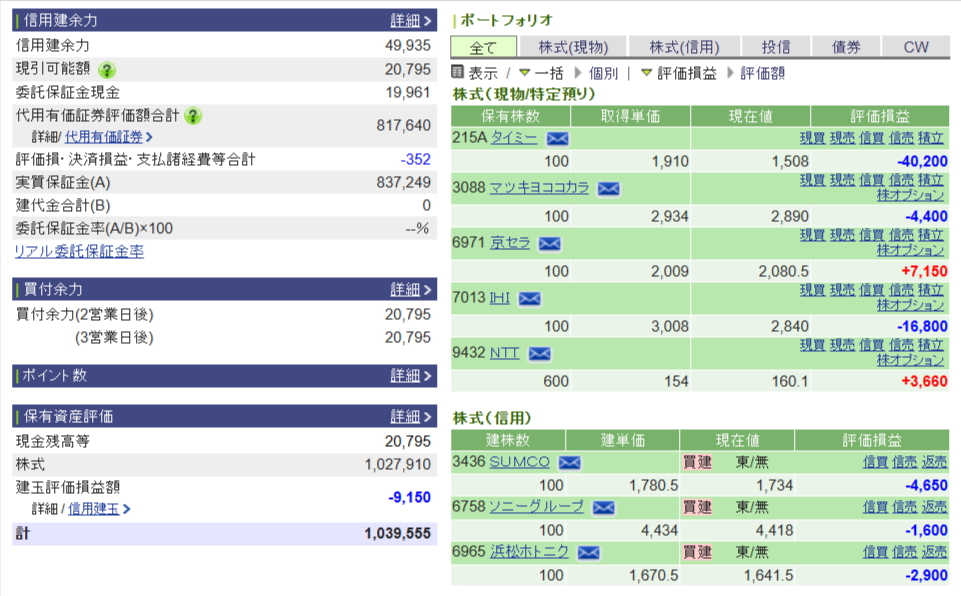The height and width of the screenshot is (596, 961).
Task: Open the envelope icon next to 京セラ
Action: click(549, 243)
